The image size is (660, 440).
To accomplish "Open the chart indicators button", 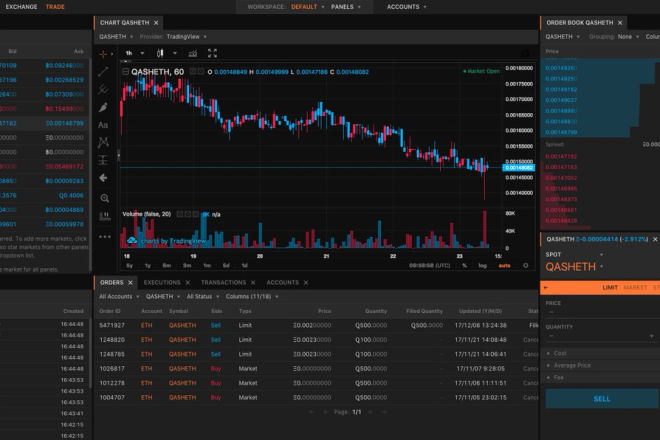I will [193, 53].
